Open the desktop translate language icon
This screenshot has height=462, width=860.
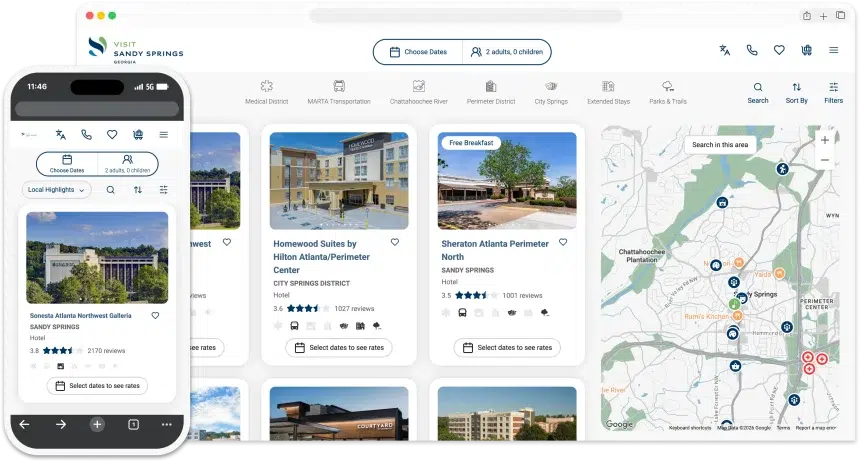(x=725, y=50)
